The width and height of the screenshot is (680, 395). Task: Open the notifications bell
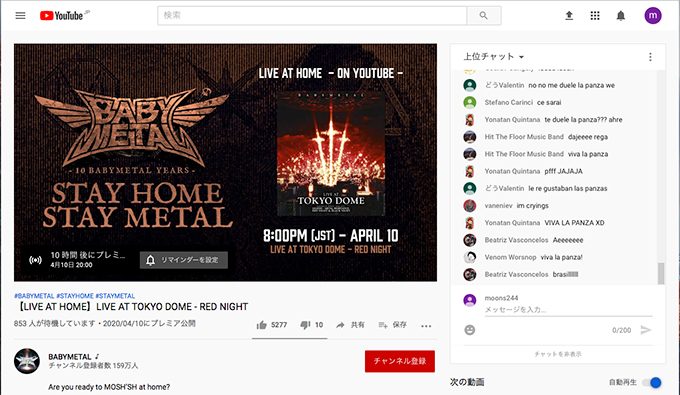click(621, 16)
